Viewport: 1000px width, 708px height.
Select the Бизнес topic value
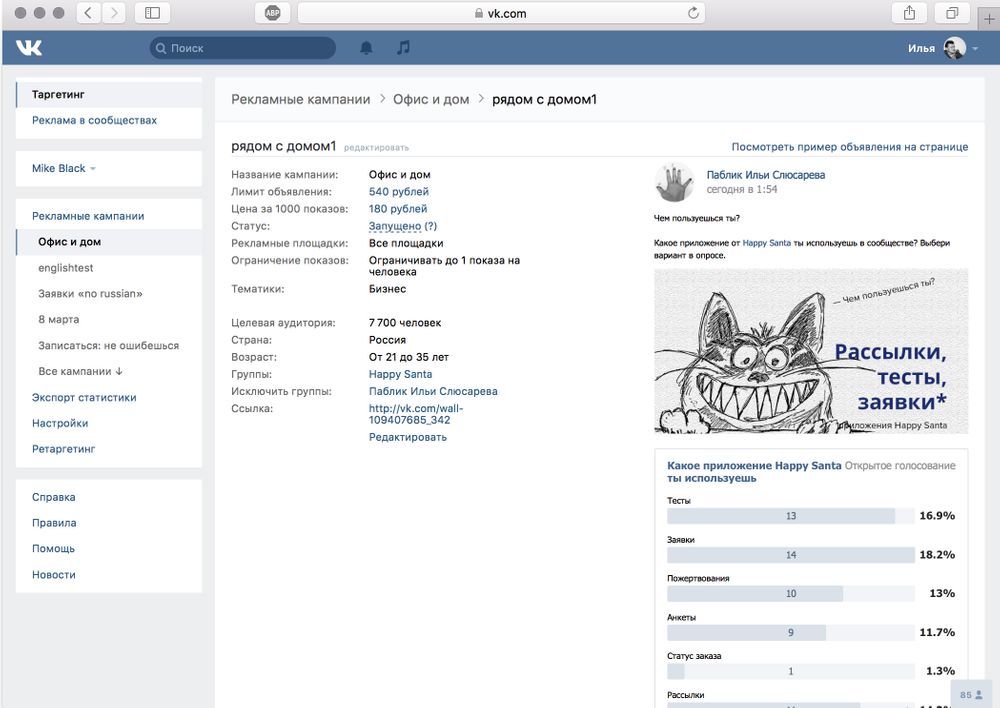pyautogui.click(x=387, y=289)
